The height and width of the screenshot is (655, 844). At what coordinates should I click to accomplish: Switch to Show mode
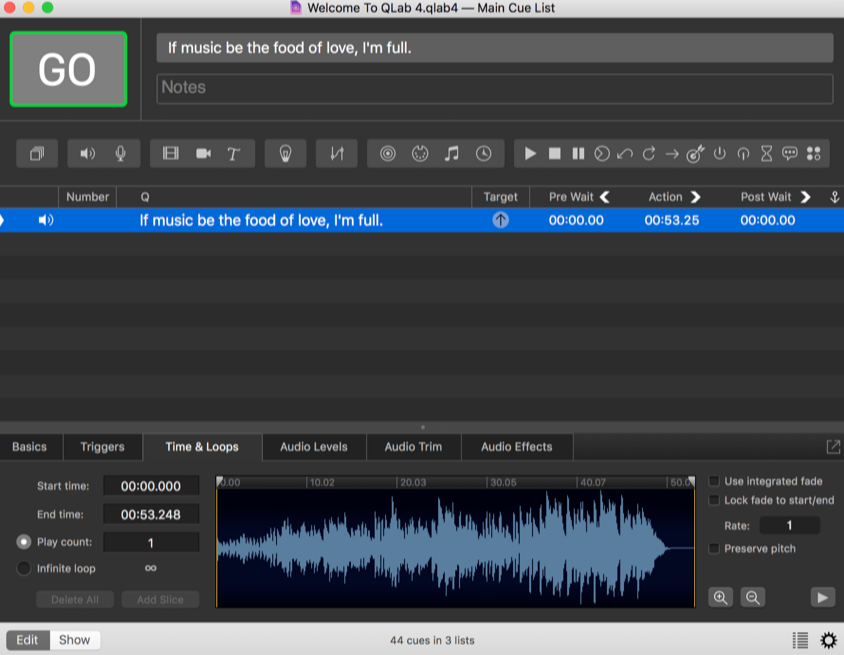click(74, 640)
